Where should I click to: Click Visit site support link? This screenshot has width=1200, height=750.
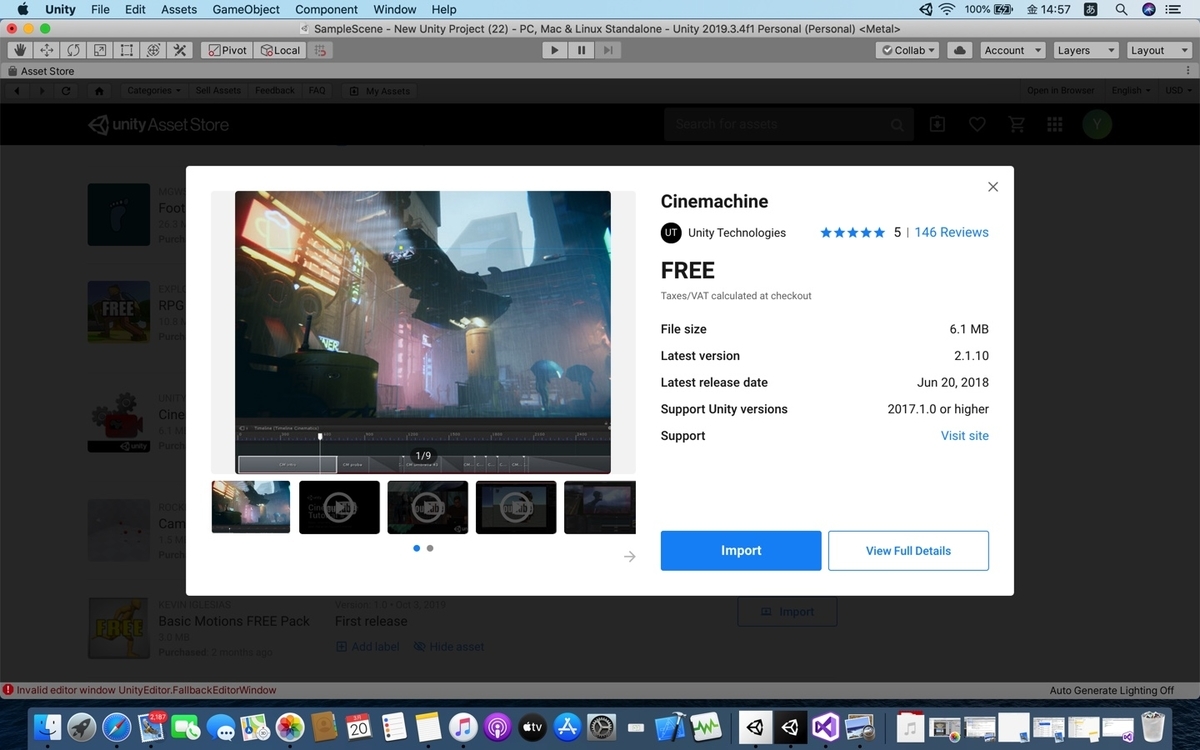965,436
